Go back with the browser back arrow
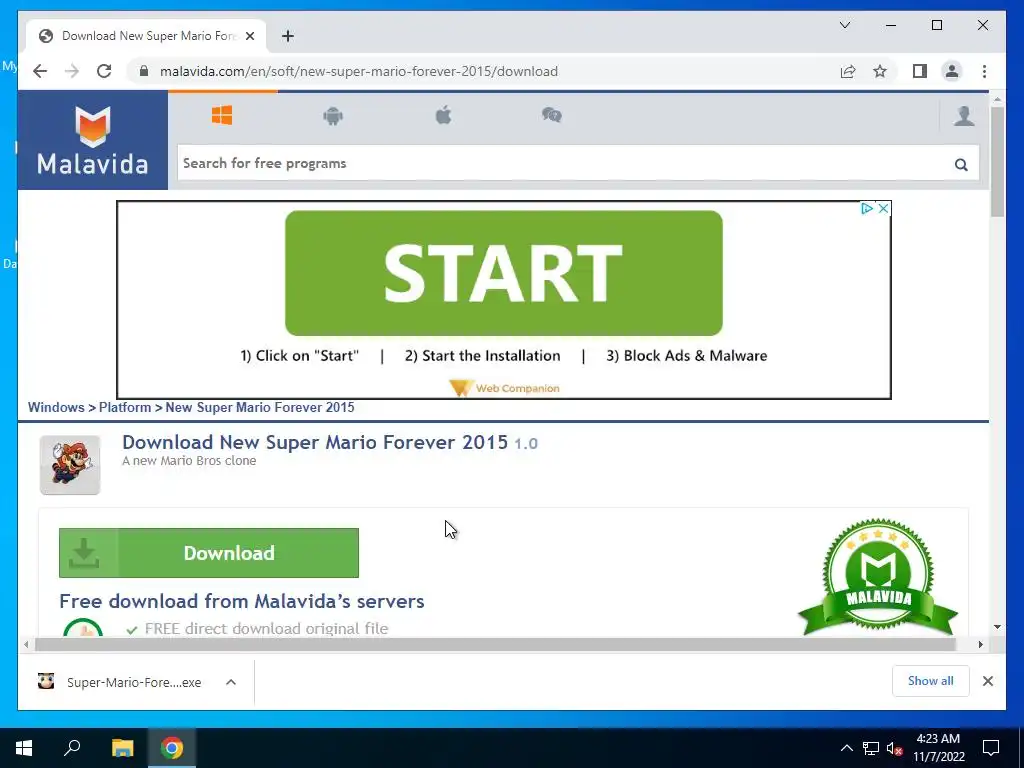1024x768 pixels. (x=40, y=71)
